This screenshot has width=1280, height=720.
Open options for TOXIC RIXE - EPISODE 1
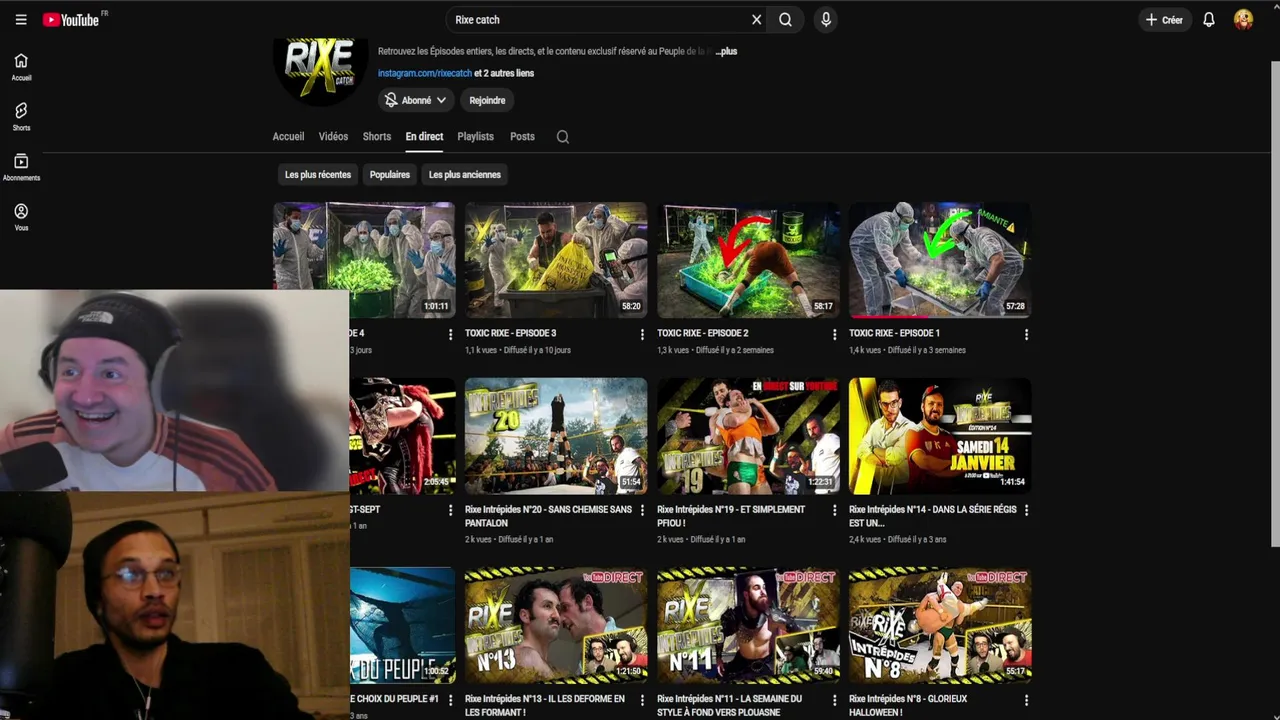(x=1026, y=335)
